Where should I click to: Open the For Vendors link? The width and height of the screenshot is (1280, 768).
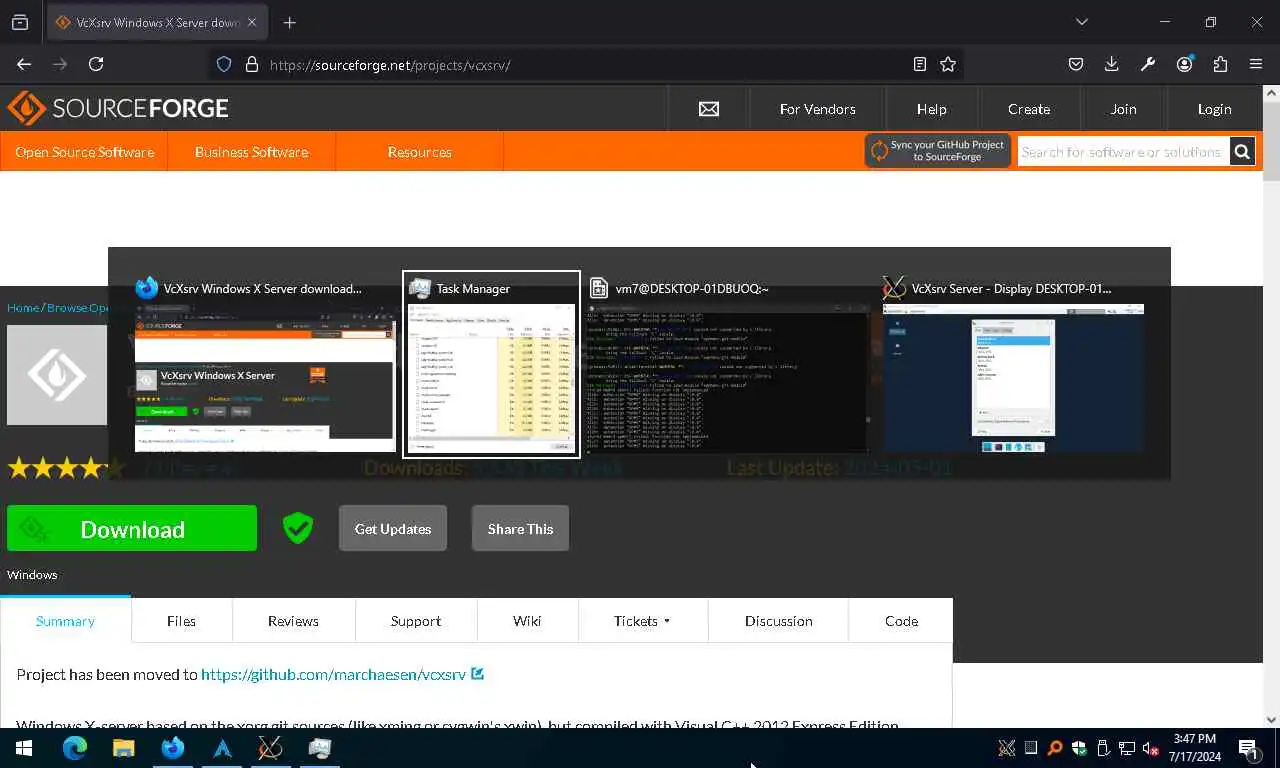point(817,109)
